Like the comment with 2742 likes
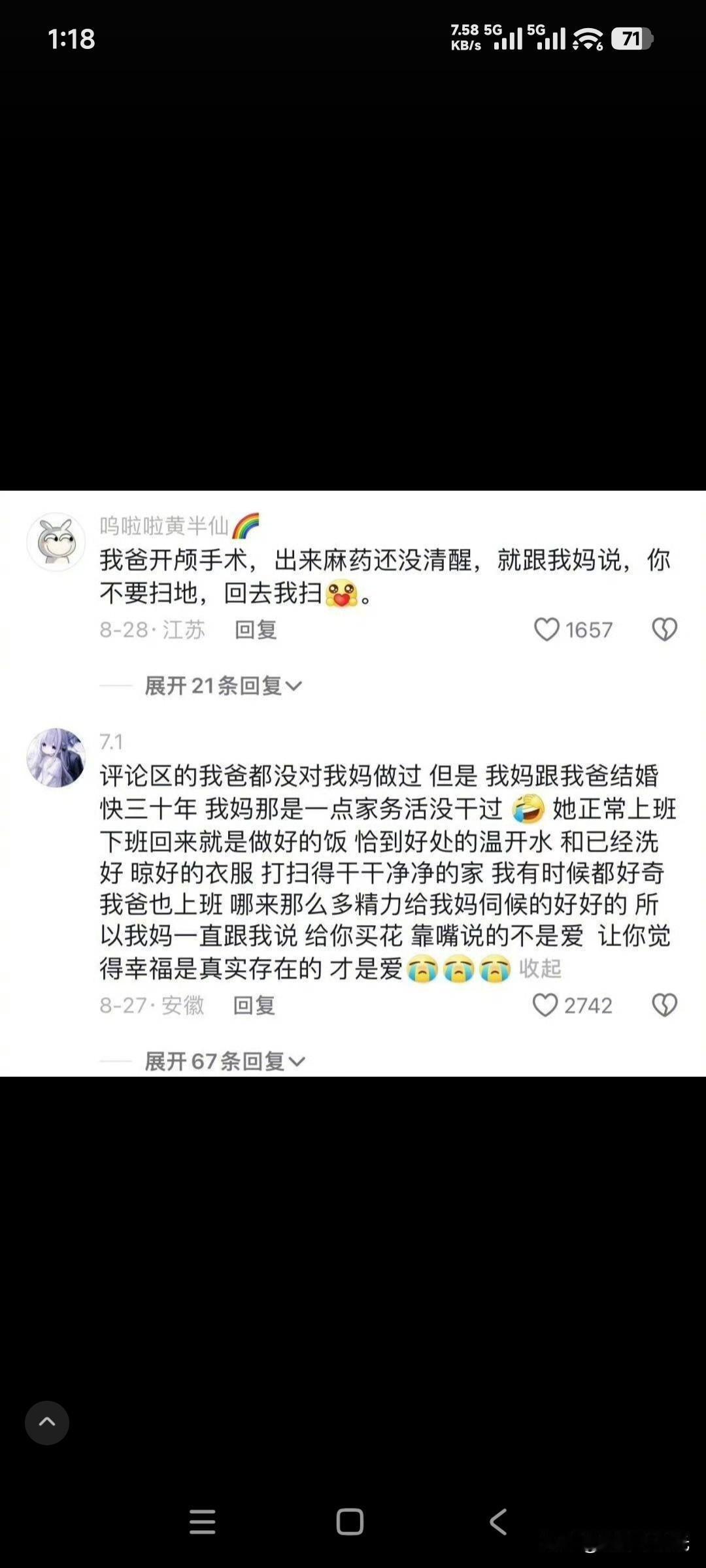This screenshot has height=1568, width=706. pyautogui.click(x=545, y=1005)
